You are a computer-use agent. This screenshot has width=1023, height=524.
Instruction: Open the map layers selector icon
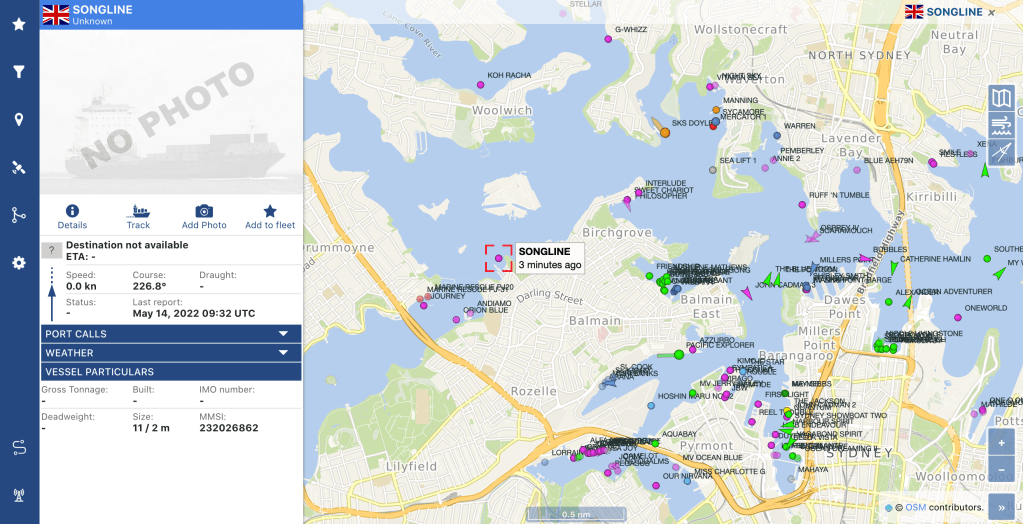[x=1001, y=98]
